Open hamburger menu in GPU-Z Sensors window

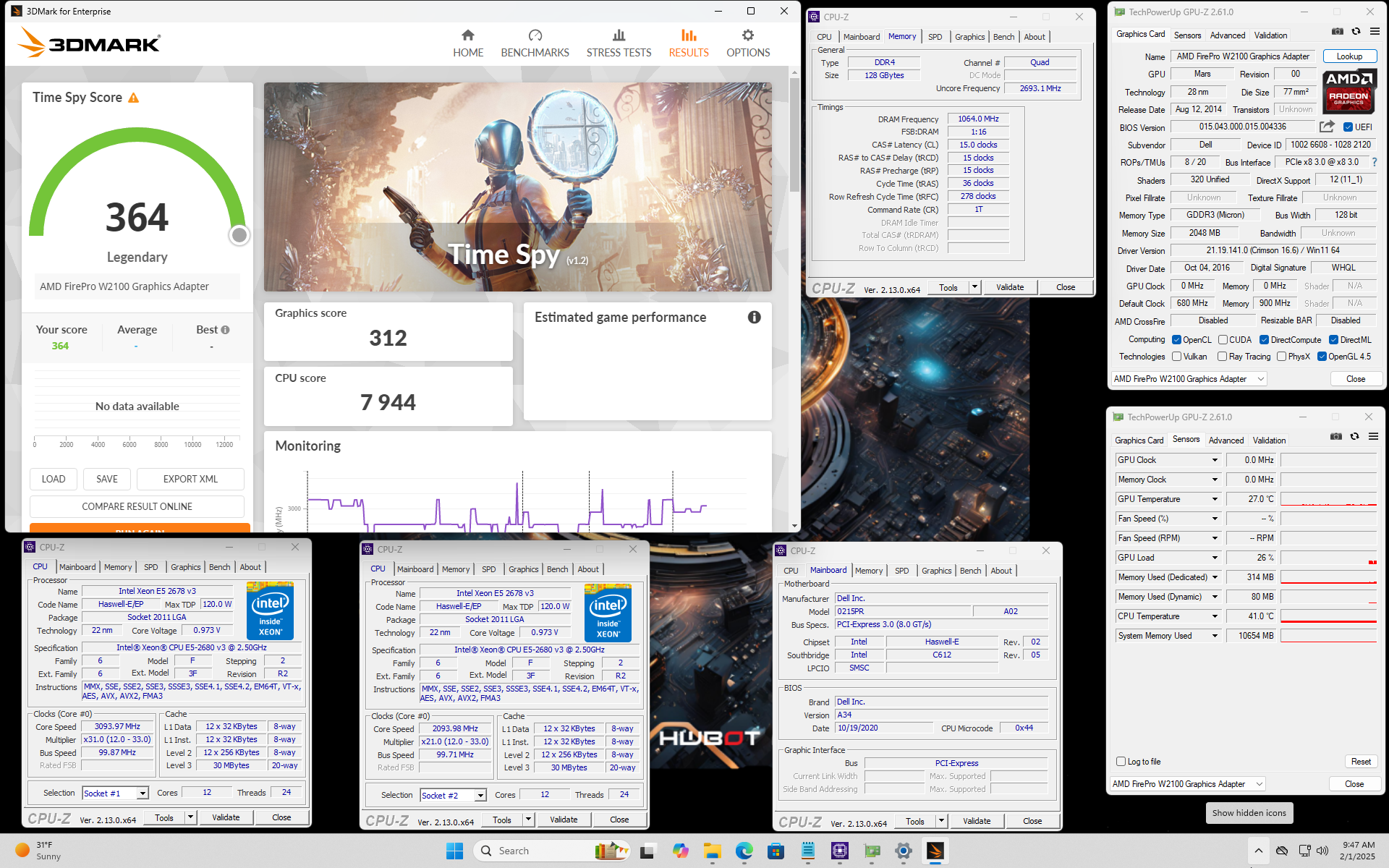[1373, 437]
